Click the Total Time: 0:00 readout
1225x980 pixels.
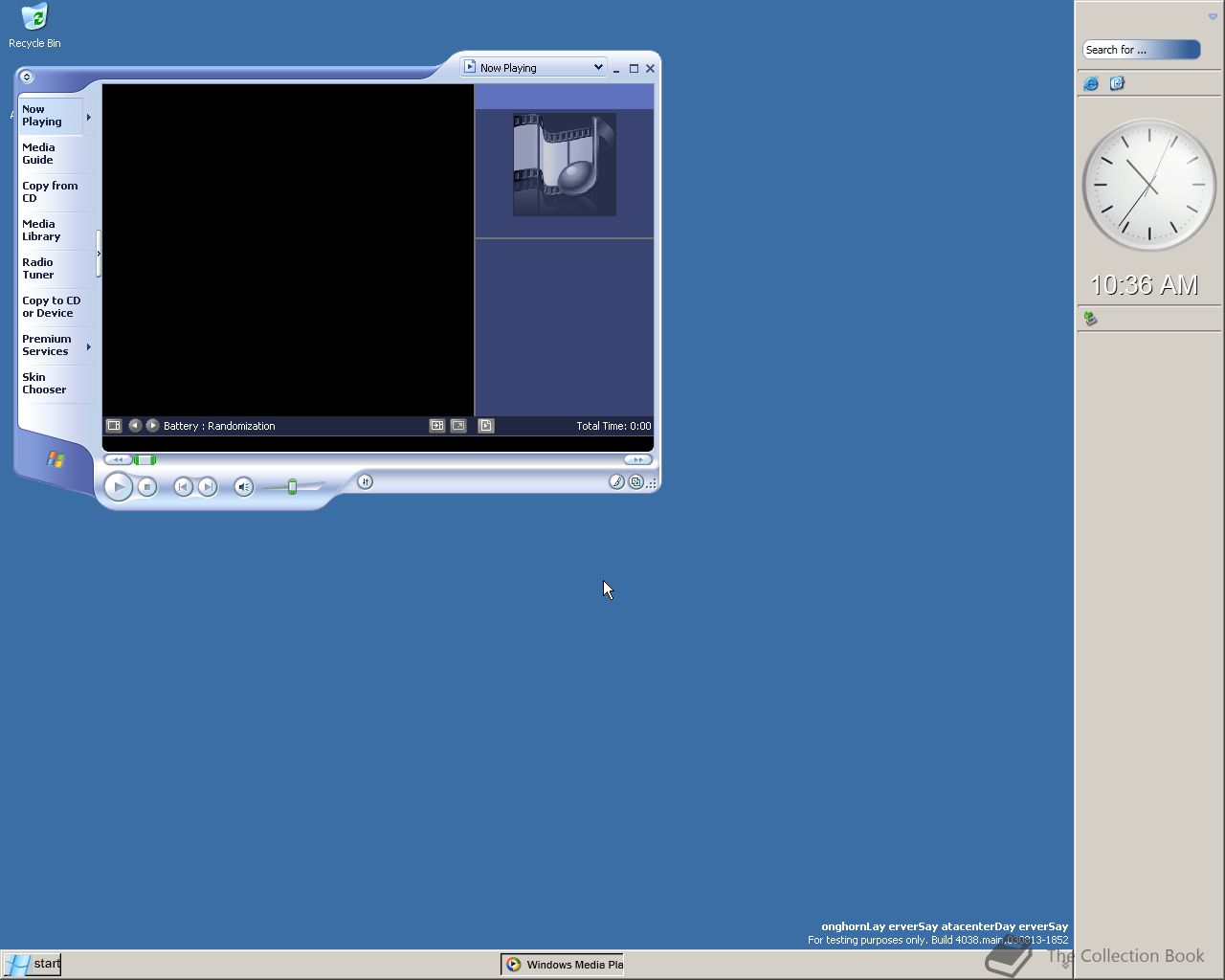(x=613, y=426)
